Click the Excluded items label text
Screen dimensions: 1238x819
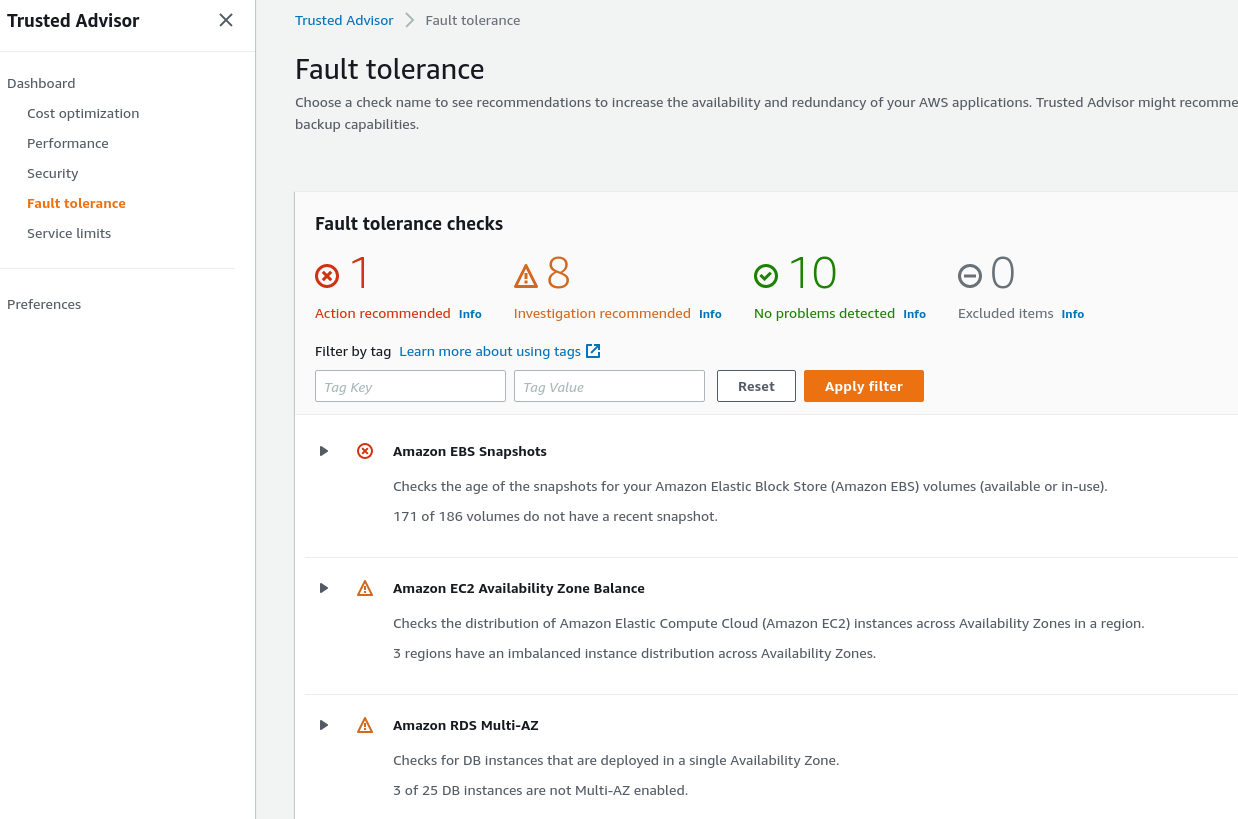pyautogui.click(x=1006, y=313)
